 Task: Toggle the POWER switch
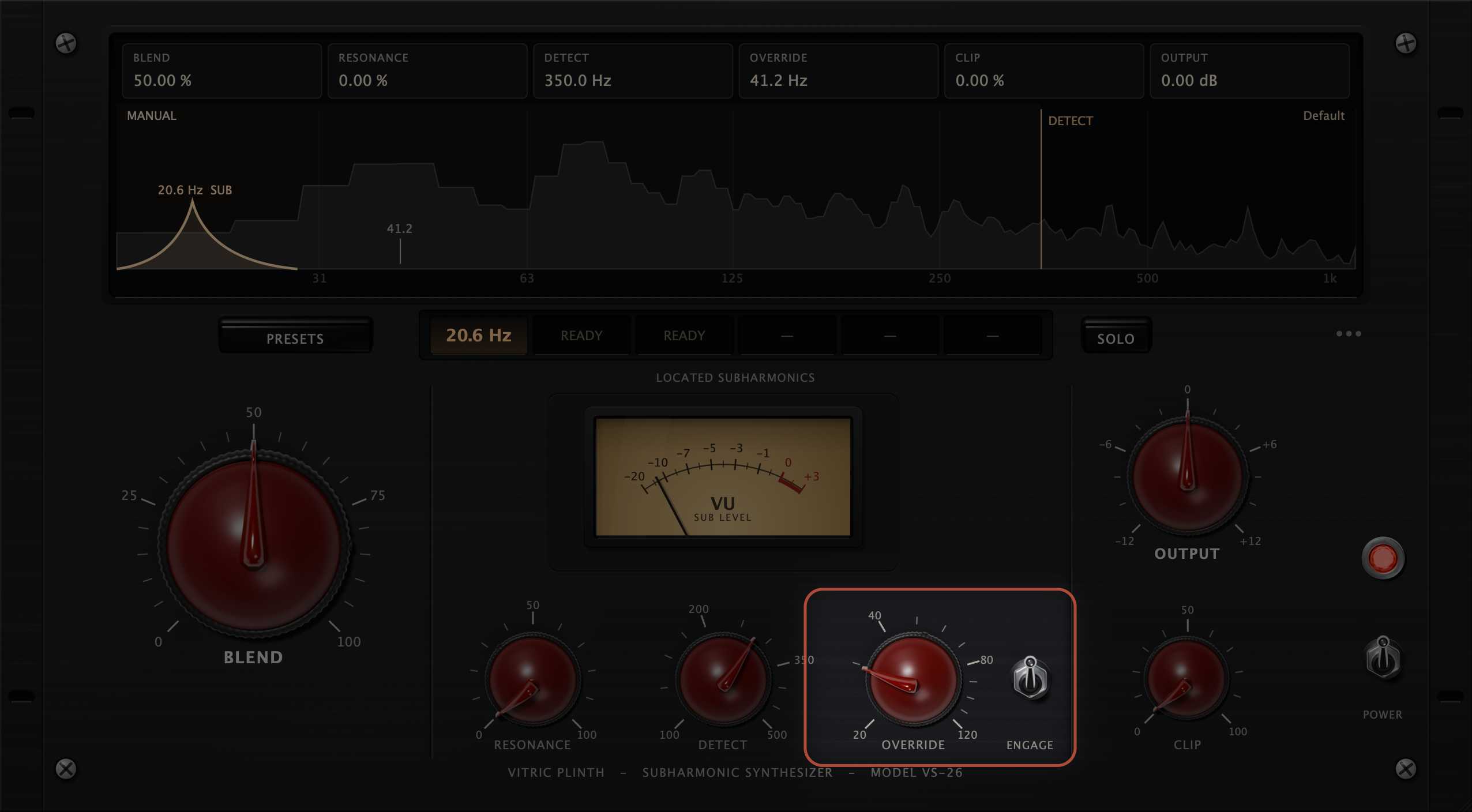coord(1383,657)
